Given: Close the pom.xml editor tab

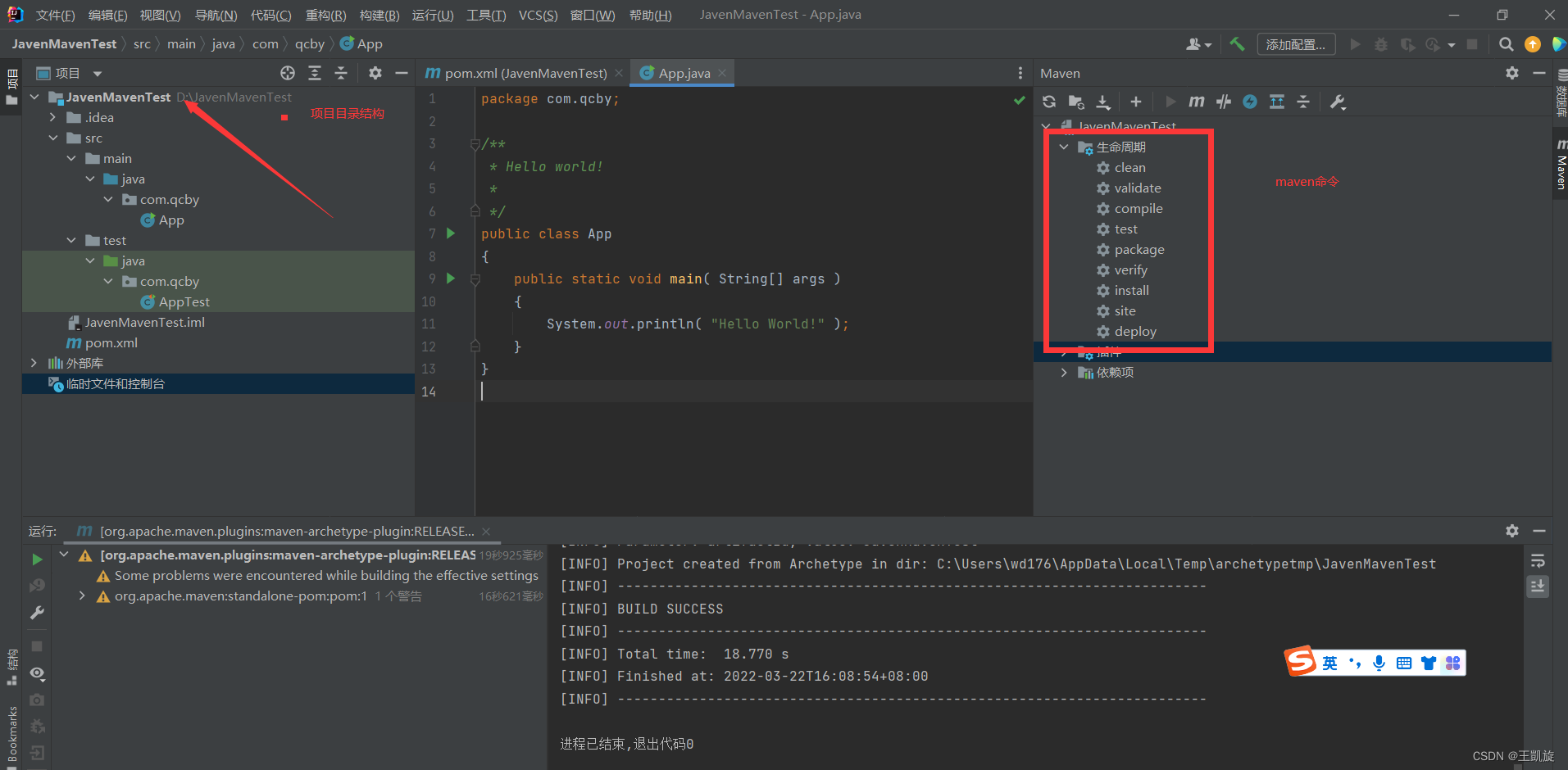Looking at the screenshot, I should coord(619,73).
